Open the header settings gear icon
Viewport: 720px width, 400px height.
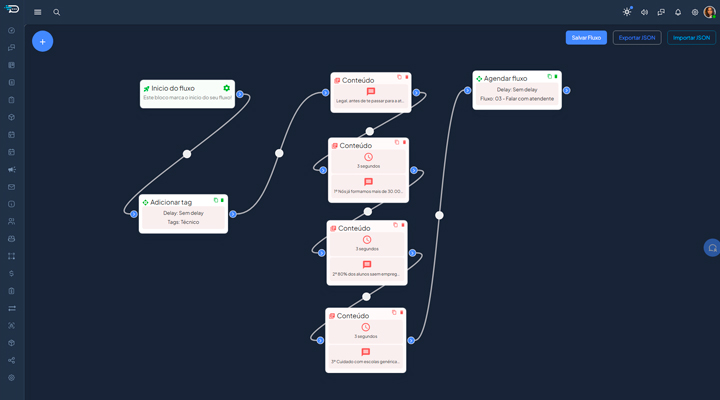coord(695,12)
